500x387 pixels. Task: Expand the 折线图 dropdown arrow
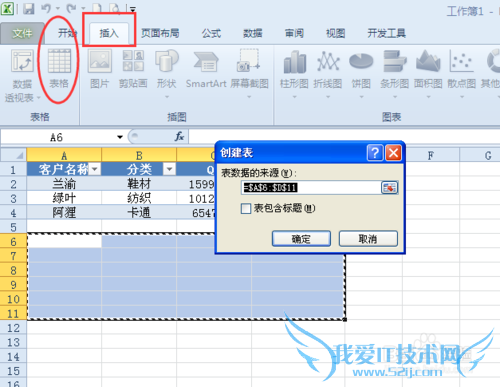click(x=328, y=97)
